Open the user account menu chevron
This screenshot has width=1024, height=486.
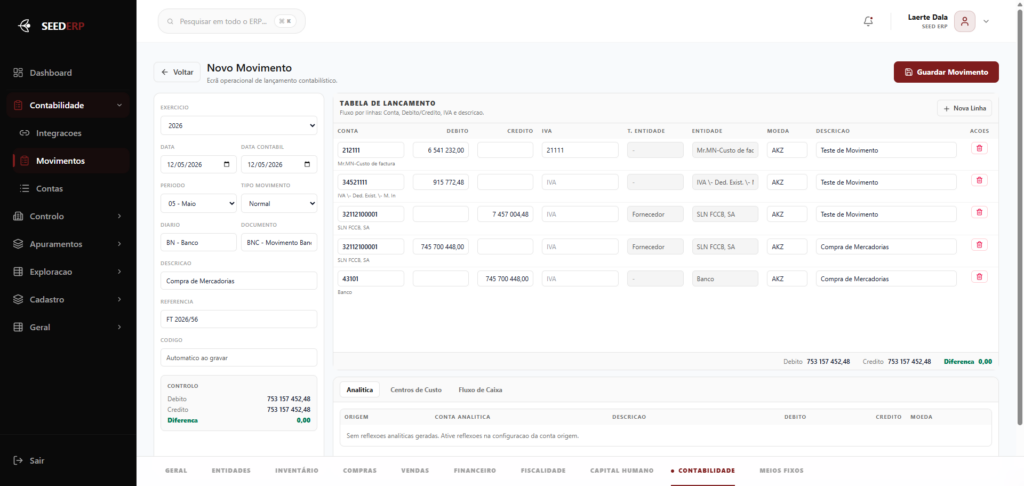pyautogui.click(x=986, y=21)
